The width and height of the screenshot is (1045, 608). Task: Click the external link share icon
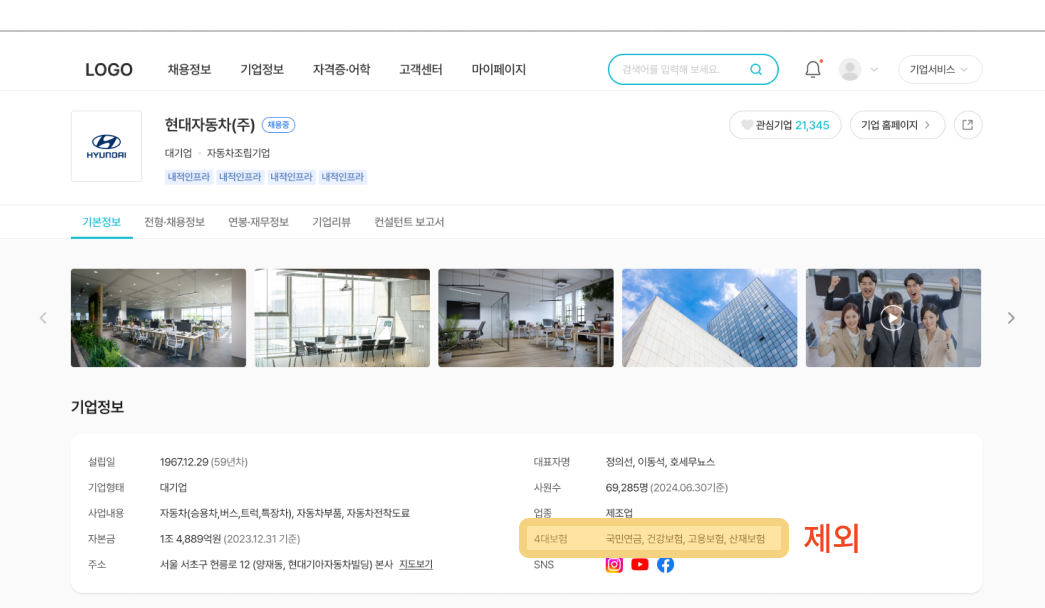coord(967,125)
